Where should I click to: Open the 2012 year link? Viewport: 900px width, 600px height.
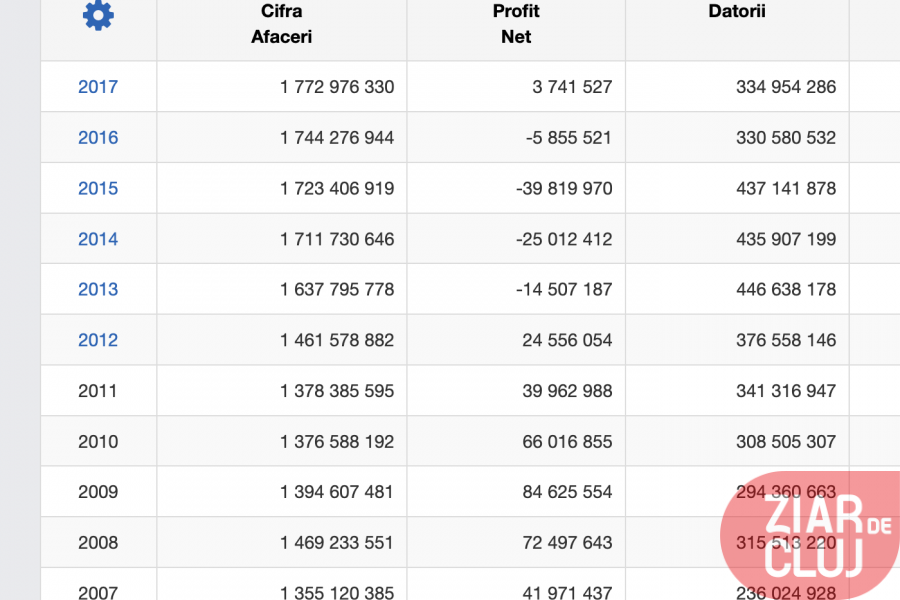98,340
